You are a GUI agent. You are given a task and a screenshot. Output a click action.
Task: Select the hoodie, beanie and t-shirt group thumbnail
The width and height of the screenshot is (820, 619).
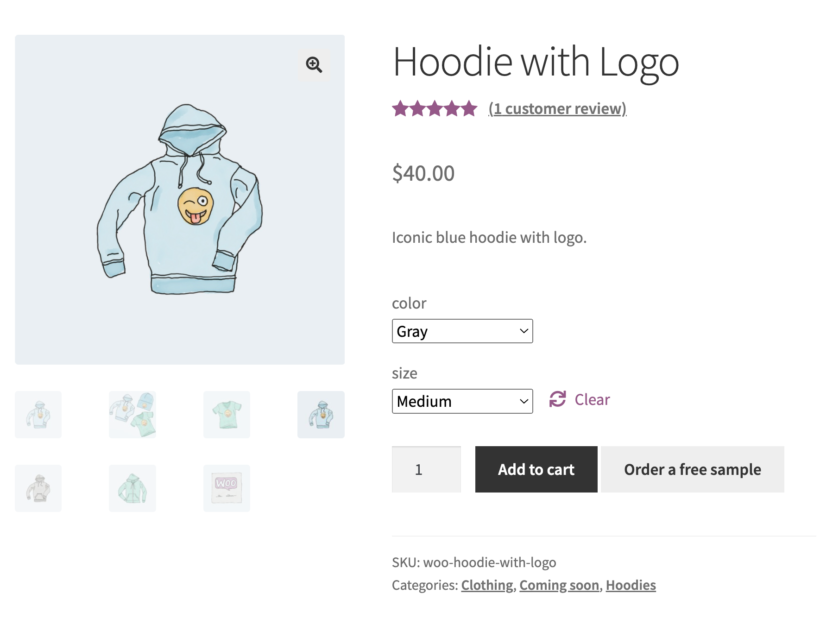pos(132,414)
